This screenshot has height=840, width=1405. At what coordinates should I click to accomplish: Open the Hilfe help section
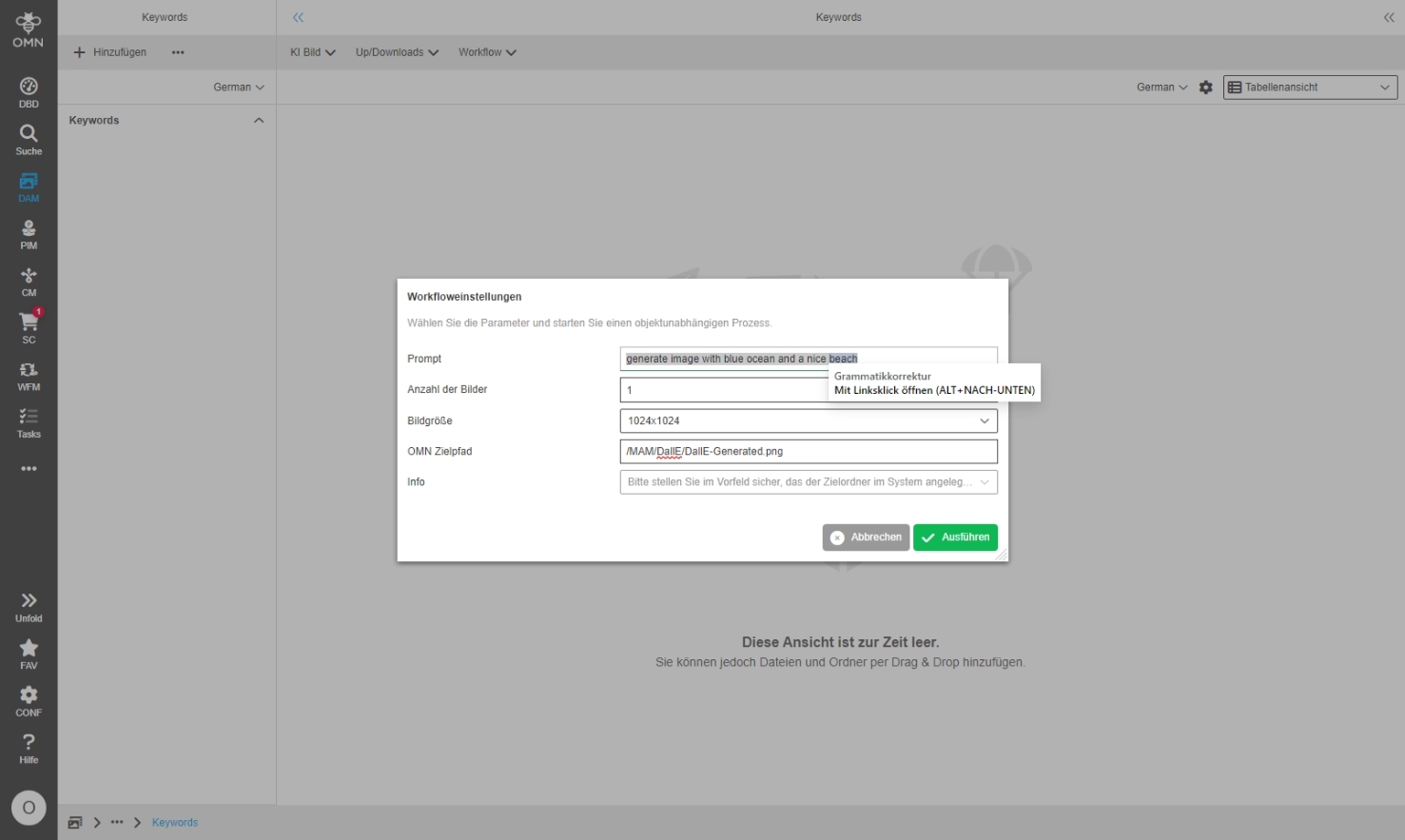29,749
